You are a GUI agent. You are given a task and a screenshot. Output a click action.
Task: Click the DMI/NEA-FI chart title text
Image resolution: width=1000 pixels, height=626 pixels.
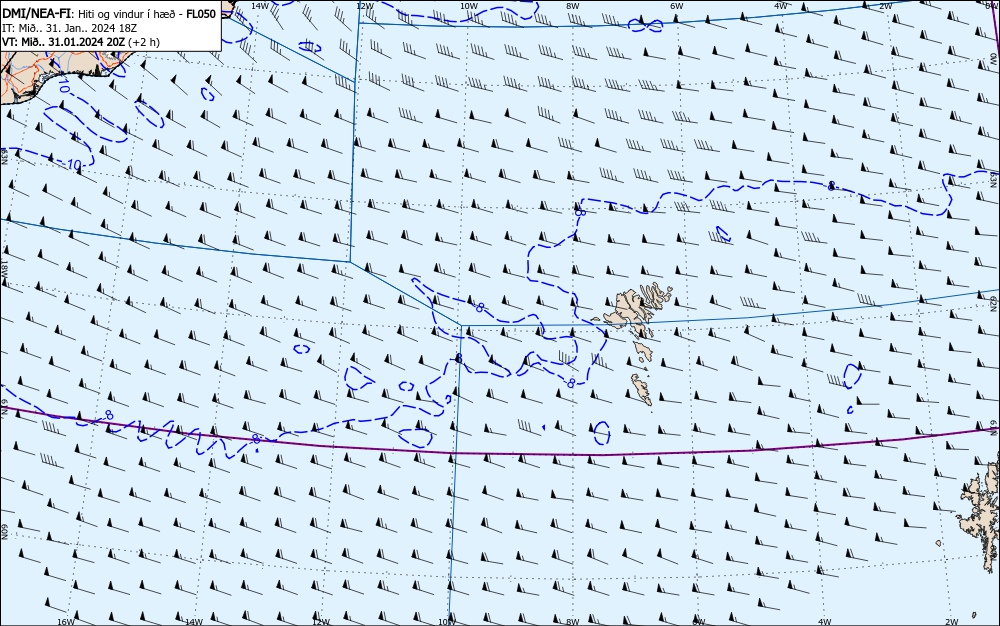click(109, 14)
